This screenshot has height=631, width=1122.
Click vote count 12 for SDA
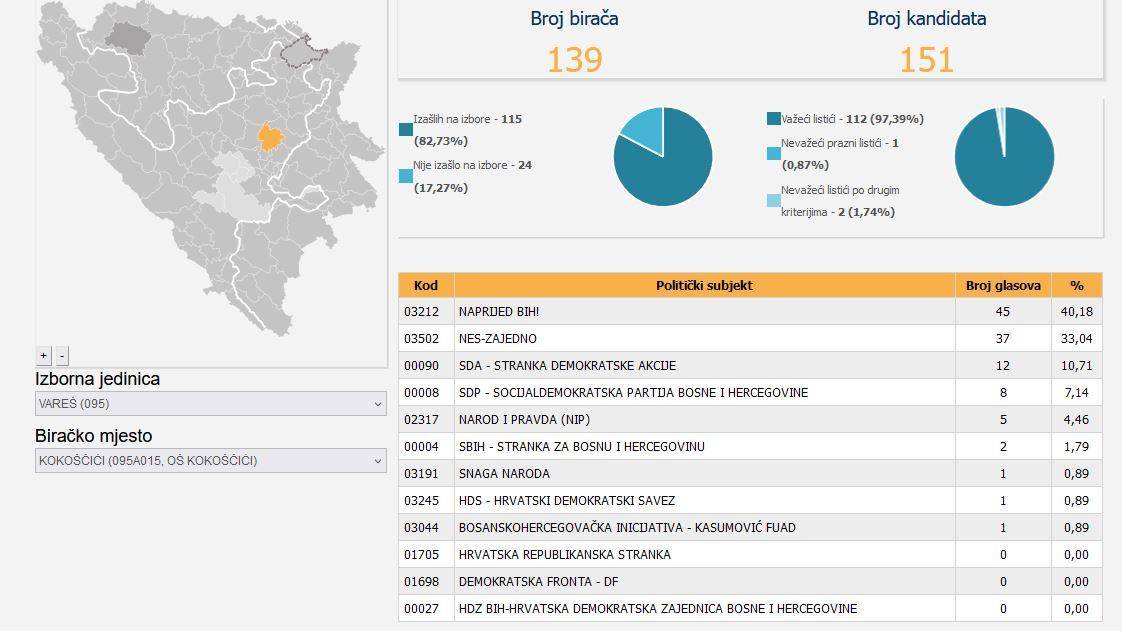1003,366
